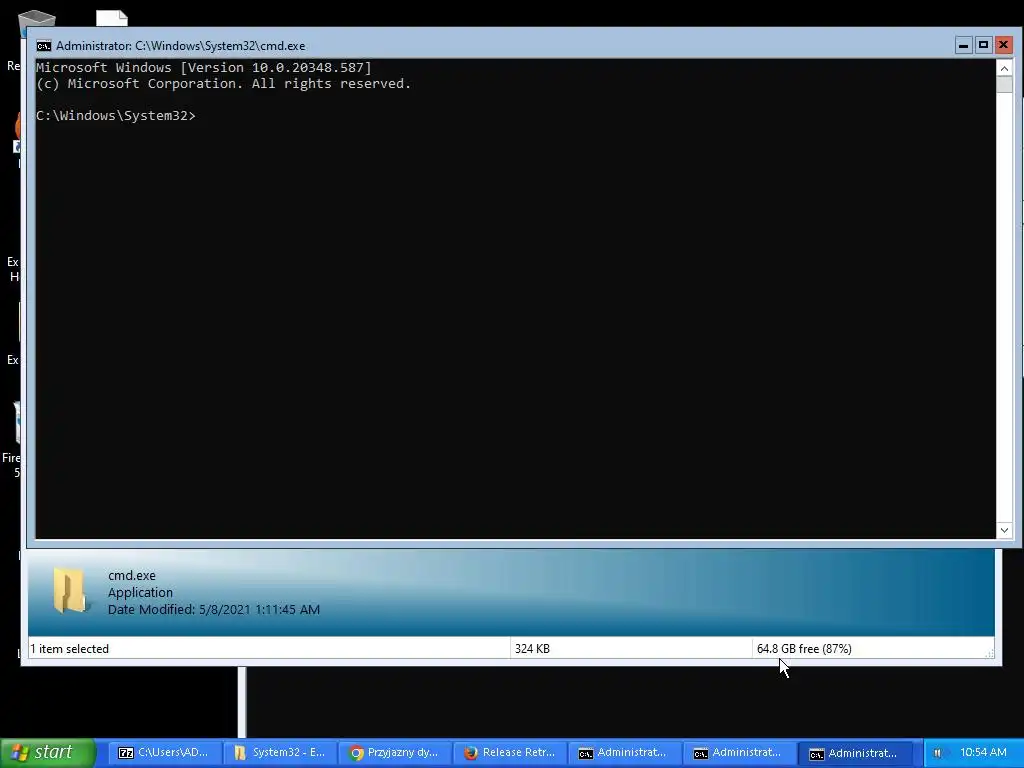
Task: Click the console vertical scrollbar thumb
Action: coord(1004,85)
